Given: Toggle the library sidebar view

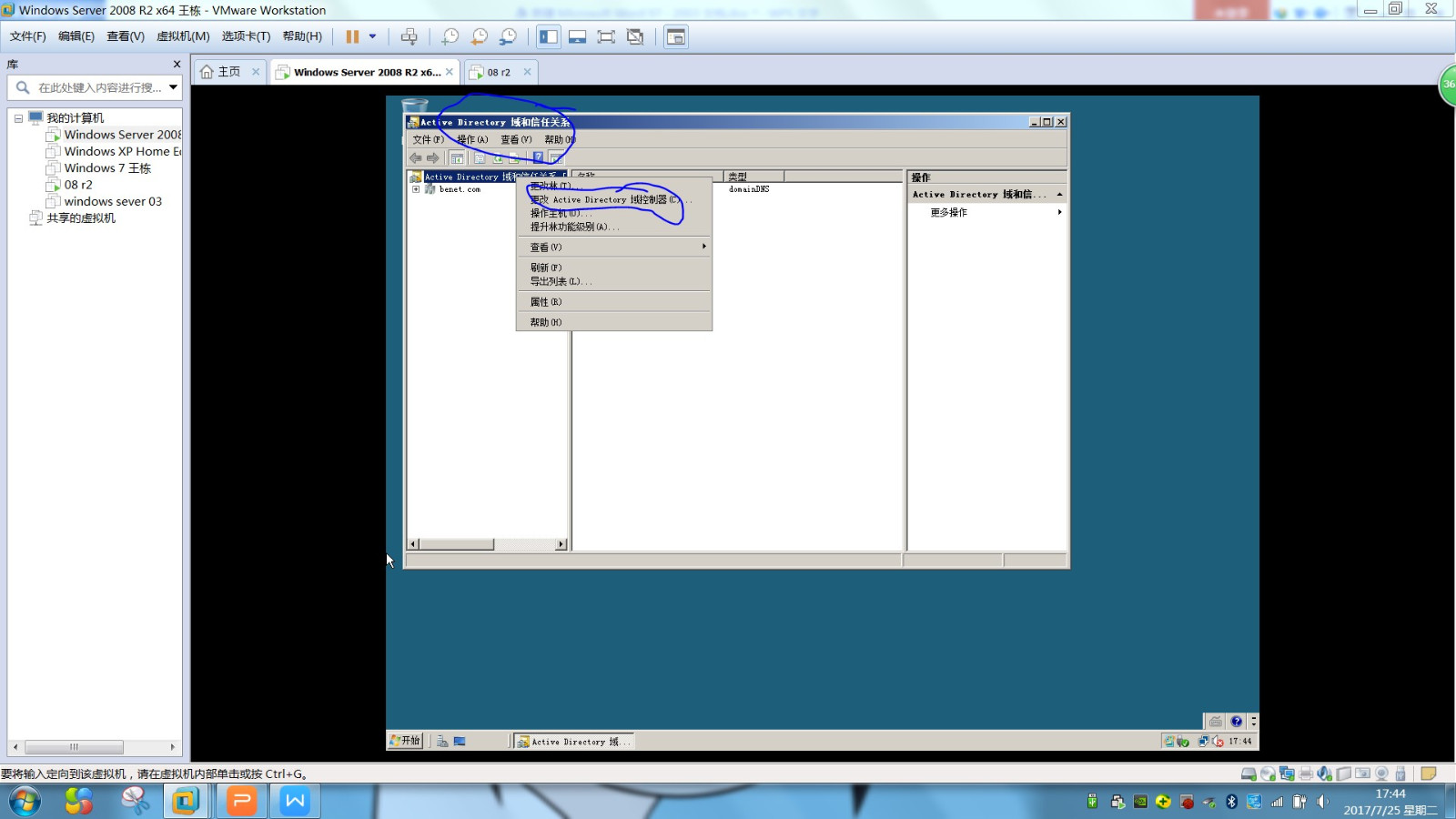Looking at the screenshot, I should tap(549, 36).
